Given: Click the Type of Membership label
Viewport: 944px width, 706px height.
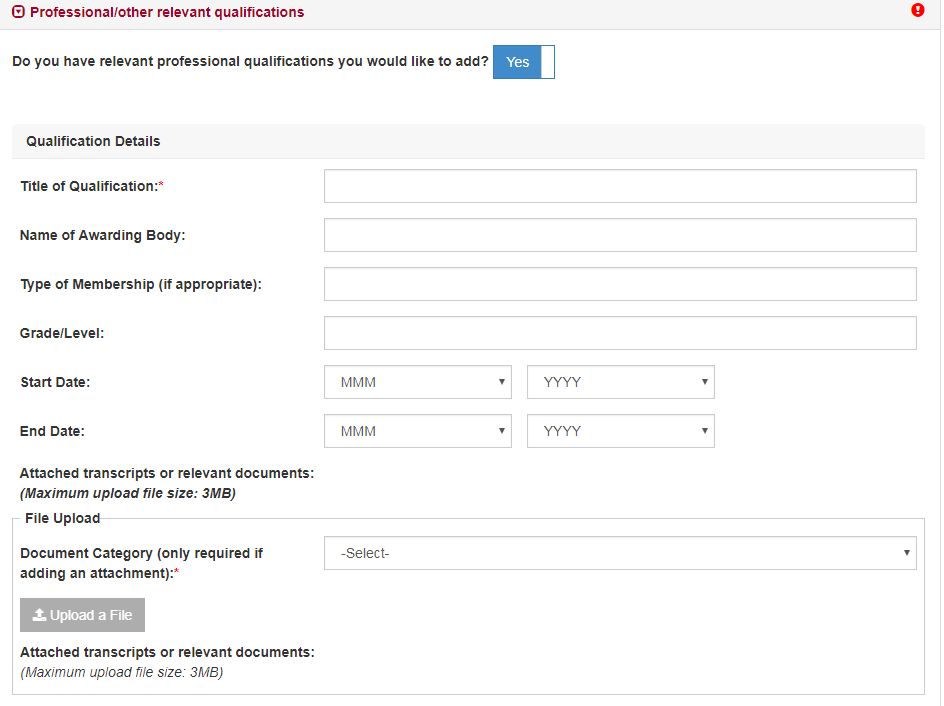Looking at the screenshot, I should tap(141, 284).
